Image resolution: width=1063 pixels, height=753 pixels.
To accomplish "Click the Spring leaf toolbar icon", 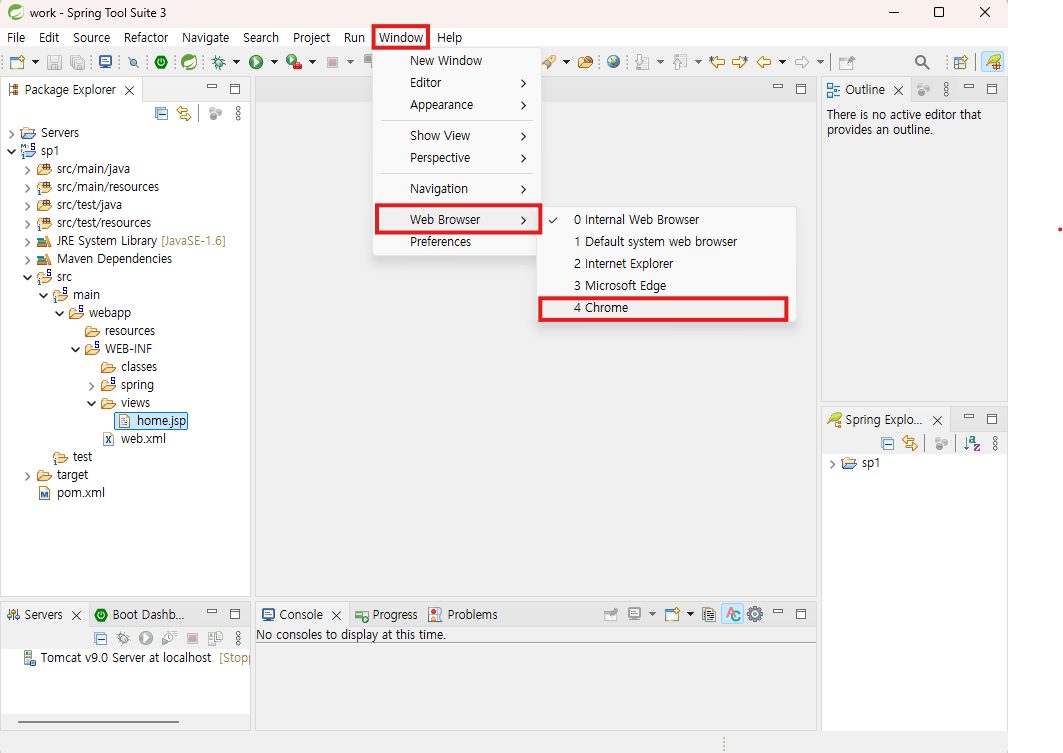I will (189, 62).
